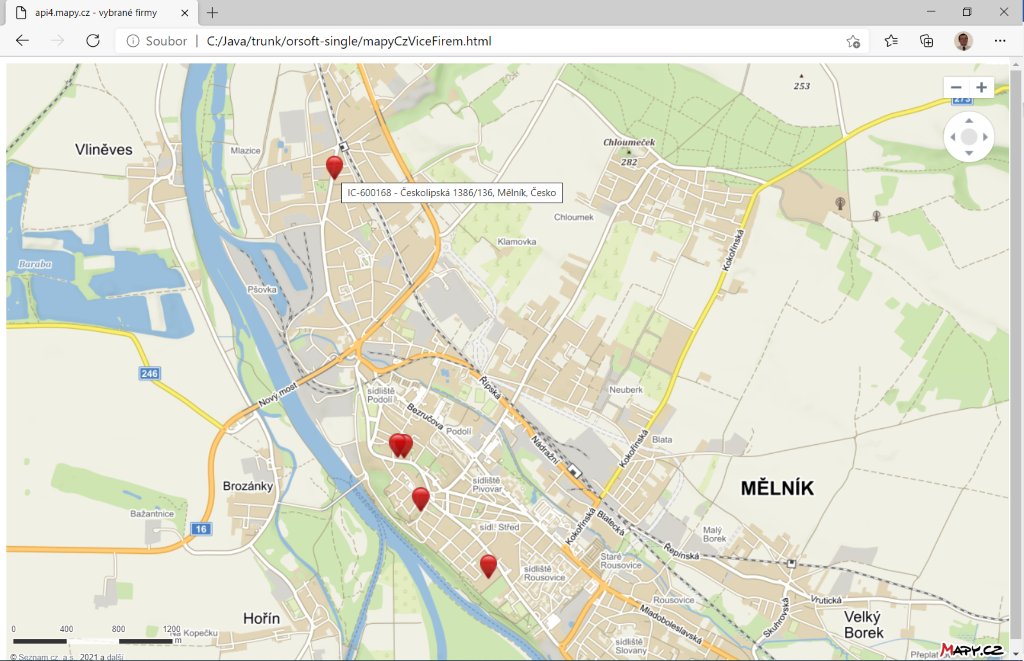The image size is (1024, 661).
Task: Pan map down with compass arrow
Action: click(x=969, y=154)
